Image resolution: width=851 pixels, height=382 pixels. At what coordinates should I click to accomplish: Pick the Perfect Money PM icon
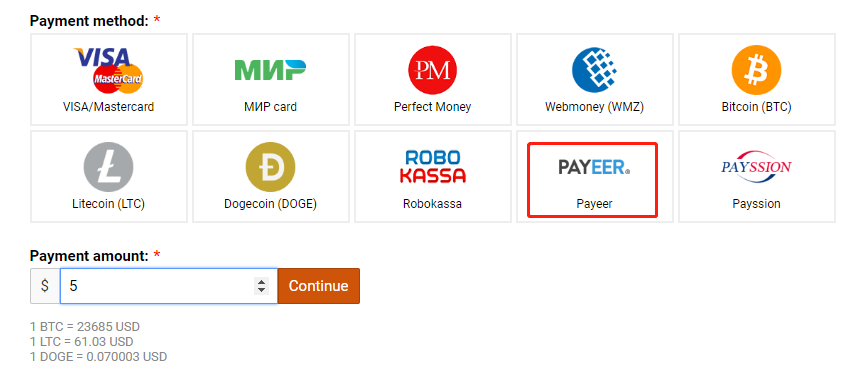(433, 71)
